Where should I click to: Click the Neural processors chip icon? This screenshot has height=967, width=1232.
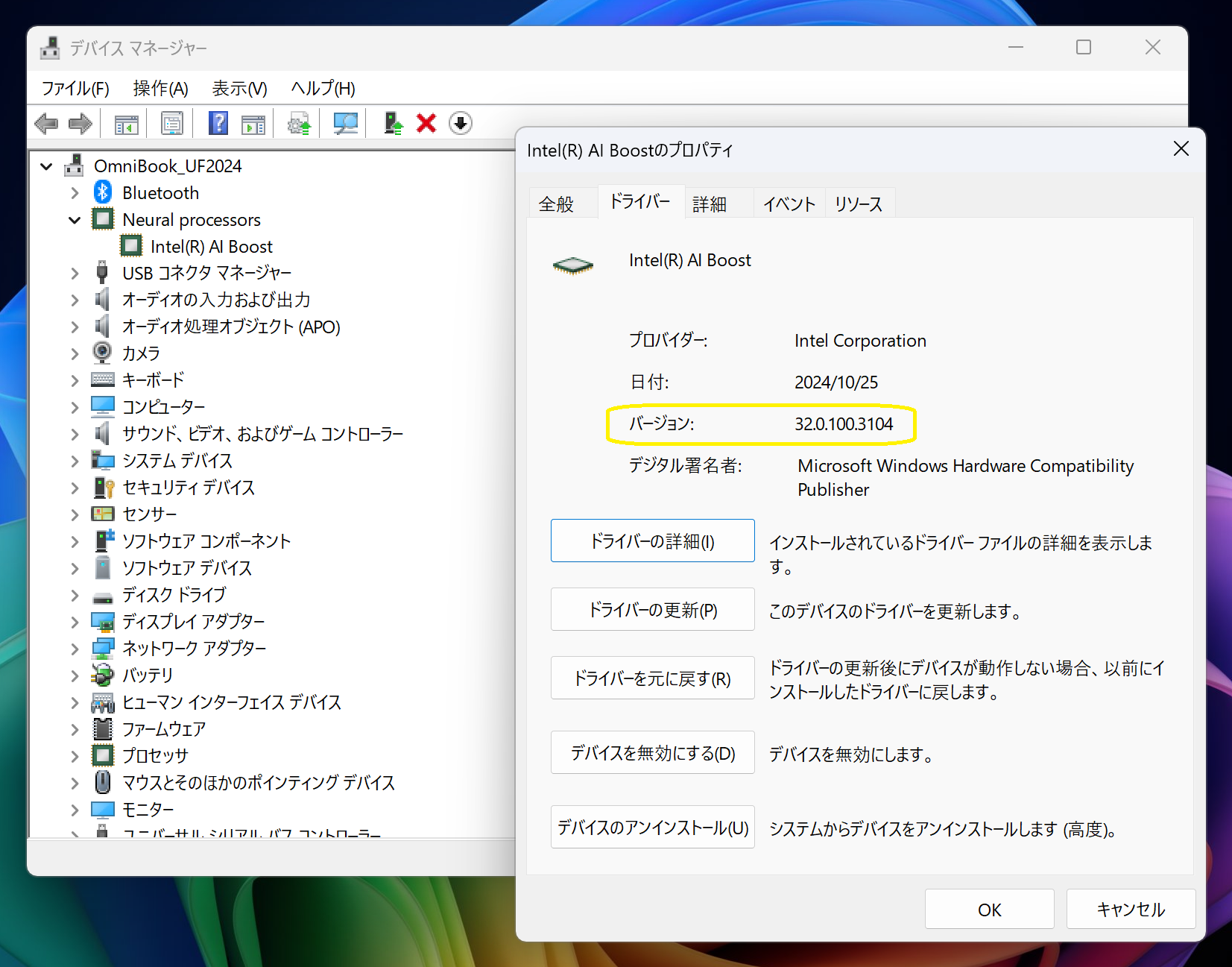click(103, 219)
